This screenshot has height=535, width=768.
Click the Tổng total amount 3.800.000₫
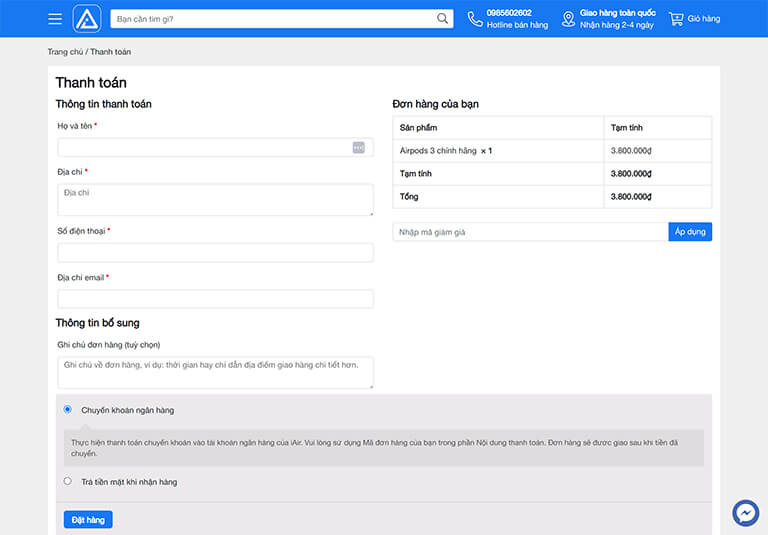click(x=631, y=196)
